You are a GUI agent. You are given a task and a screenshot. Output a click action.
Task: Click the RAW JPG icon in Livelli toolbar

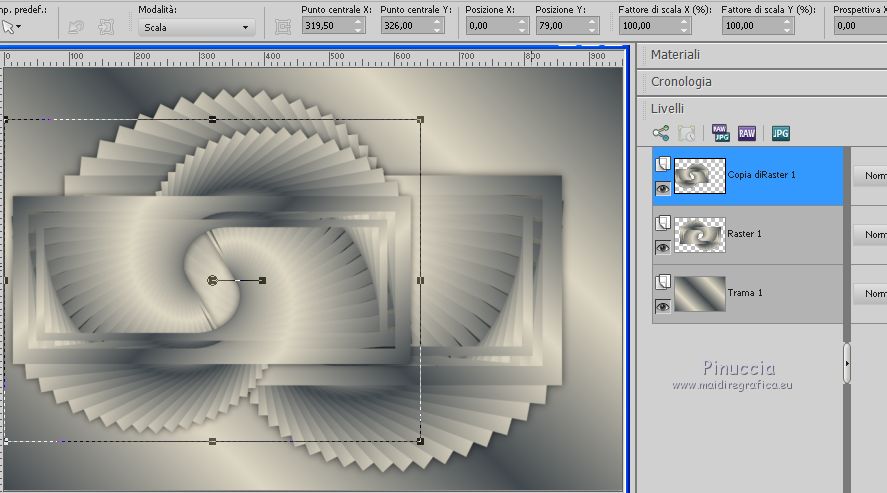click(x=720, y=133)
